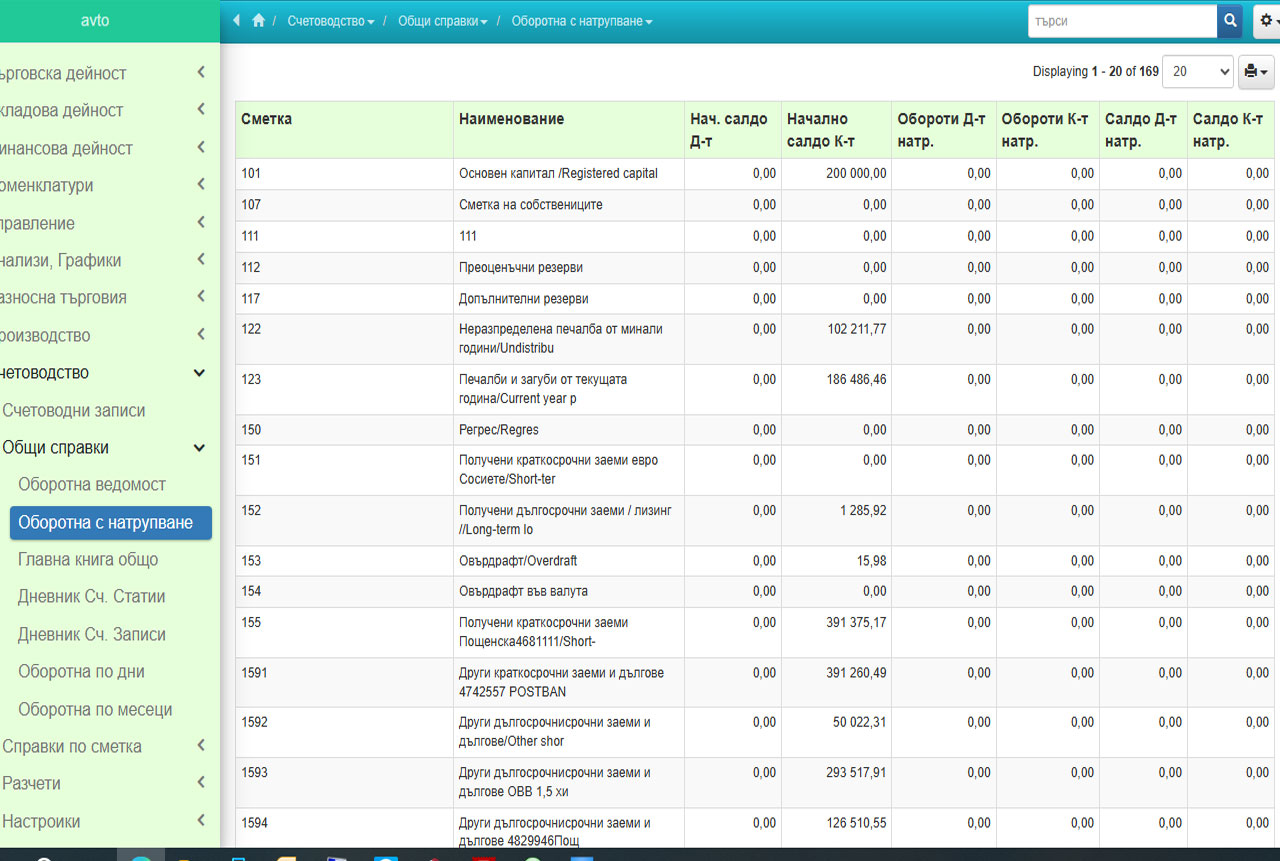Click account number 1594 cell
This screenshot has height=861, width=1280.
coord(344,827)
